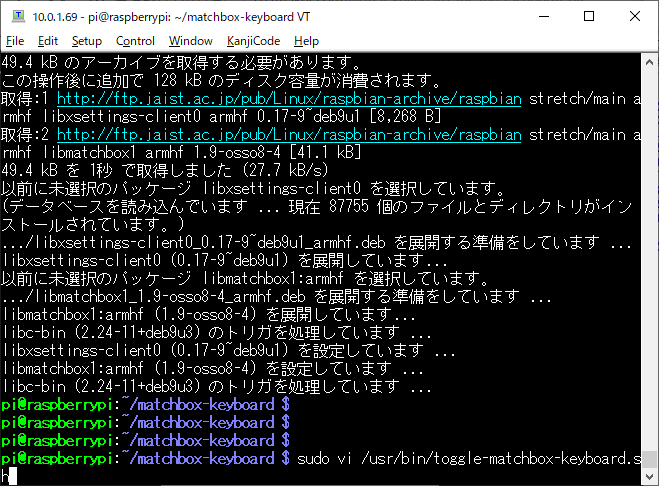Screen dimensions: 659x486
Task: Click the raspbian archive URL on the 取得:1 line
Action: (289, 98)
